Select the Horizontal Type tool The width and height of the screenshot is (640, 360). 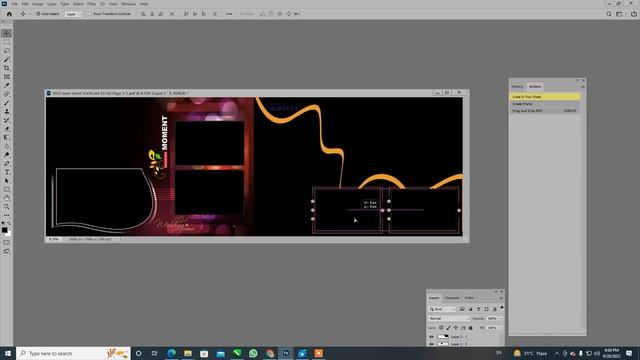coord(7,172)
